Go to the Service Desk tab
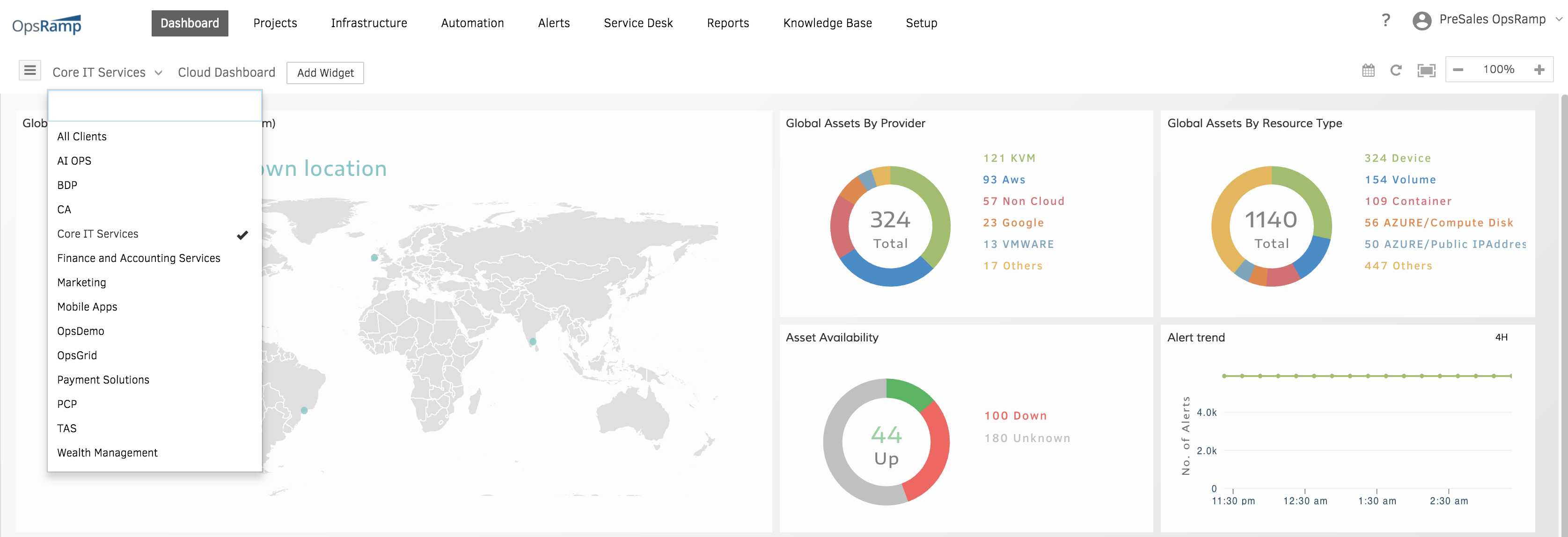Image resolution: width=1568 pixels, height=537 pixels. [x=638, y=23]
